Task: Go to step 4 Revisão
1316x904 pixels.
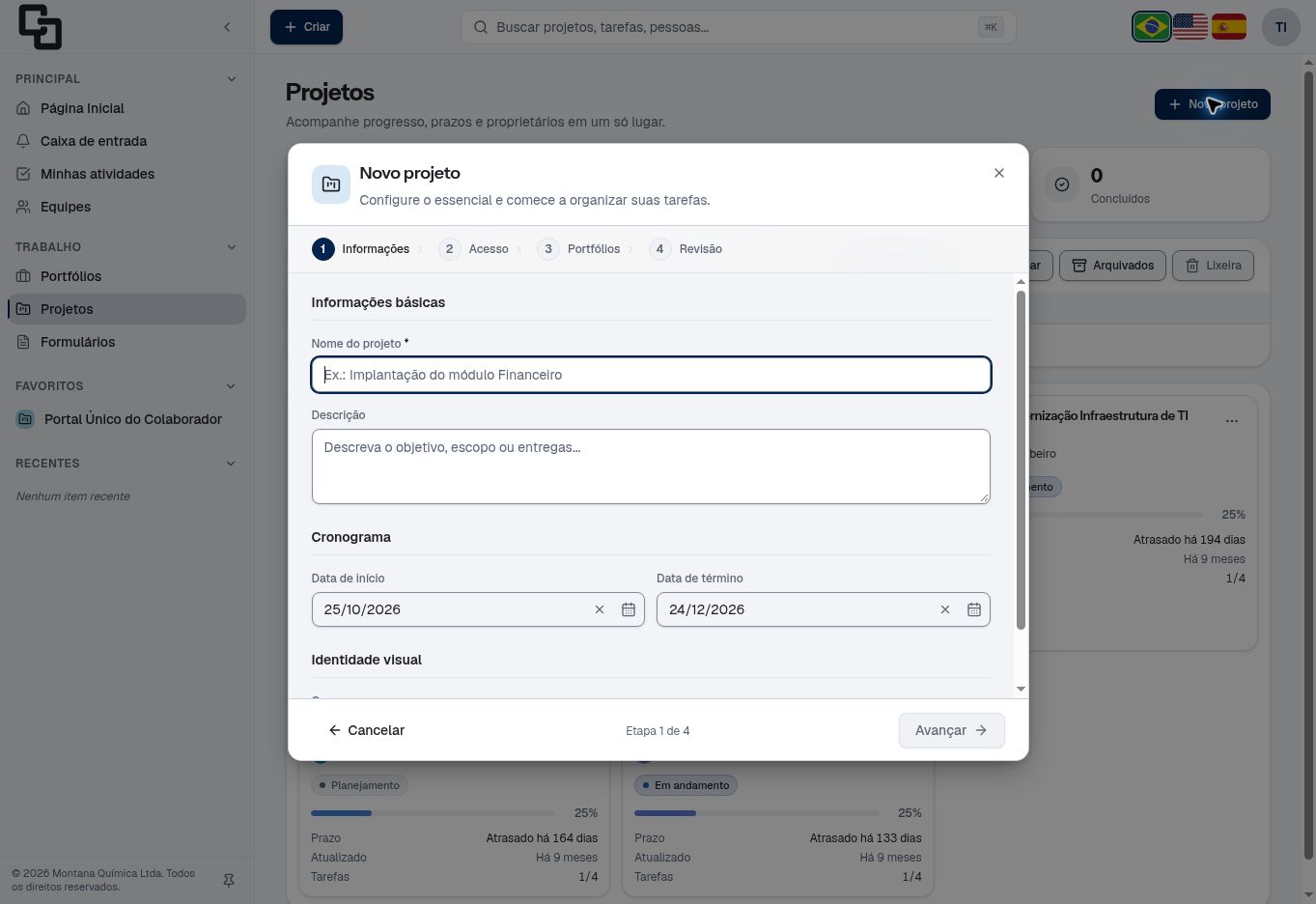Action: pyautogui.click(x=686, y=249)
